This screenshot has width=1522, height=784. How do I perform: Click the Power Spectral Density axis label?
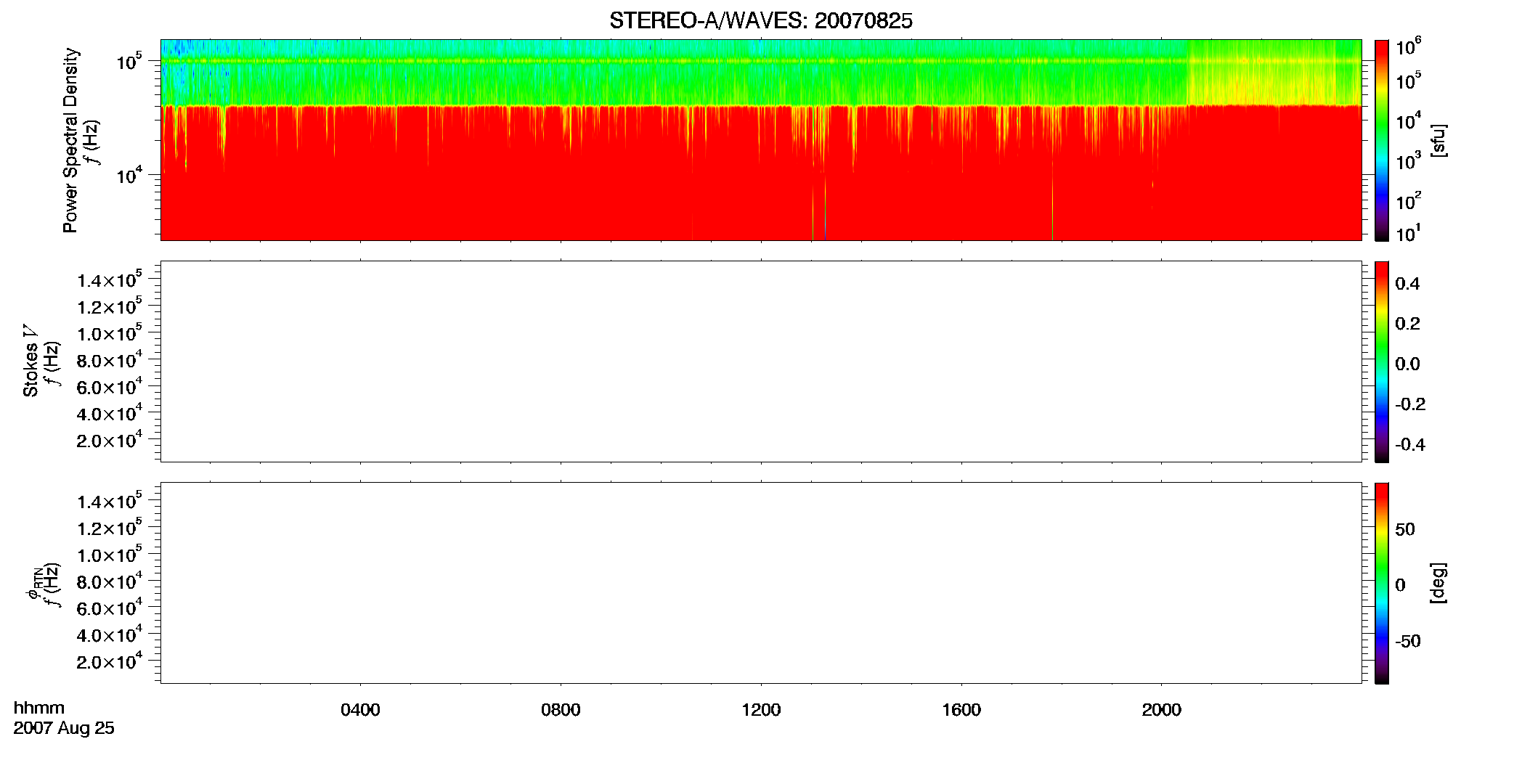pos(70,140)
